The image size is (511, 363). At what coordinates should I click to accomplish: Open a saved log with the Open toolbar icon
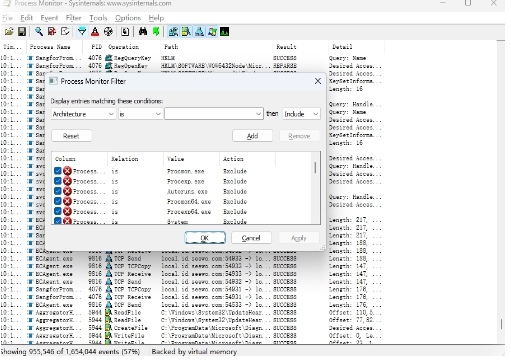coord(9,32)
